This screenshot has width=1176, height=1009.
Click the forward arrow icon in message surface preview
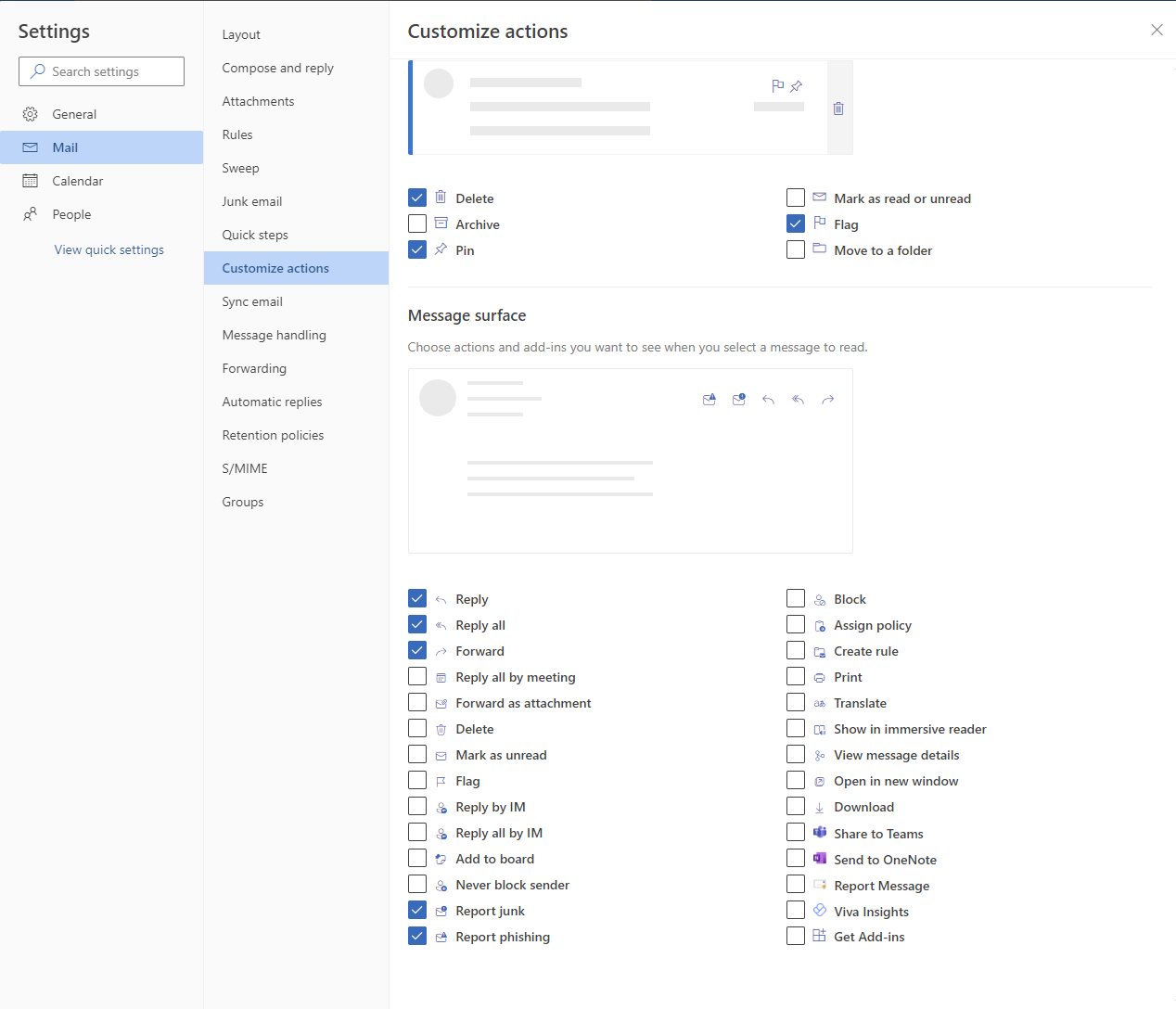tap(827, 399)
